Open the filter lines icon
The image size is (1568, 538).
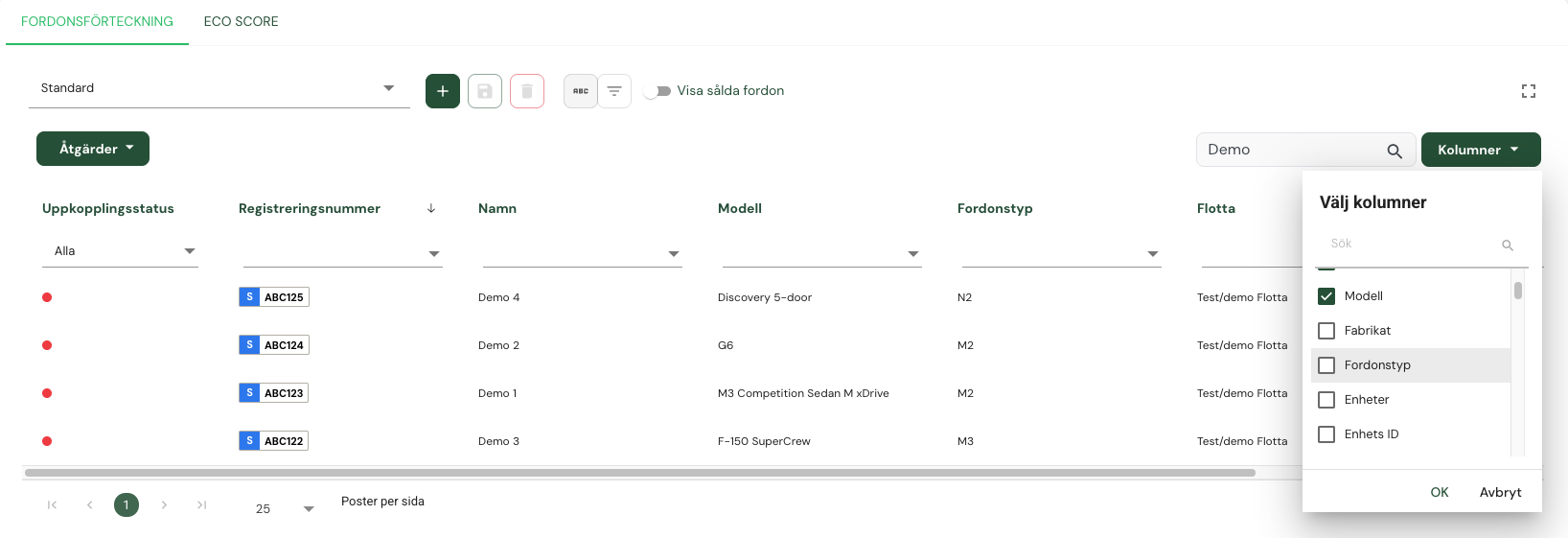coord(614,91)
